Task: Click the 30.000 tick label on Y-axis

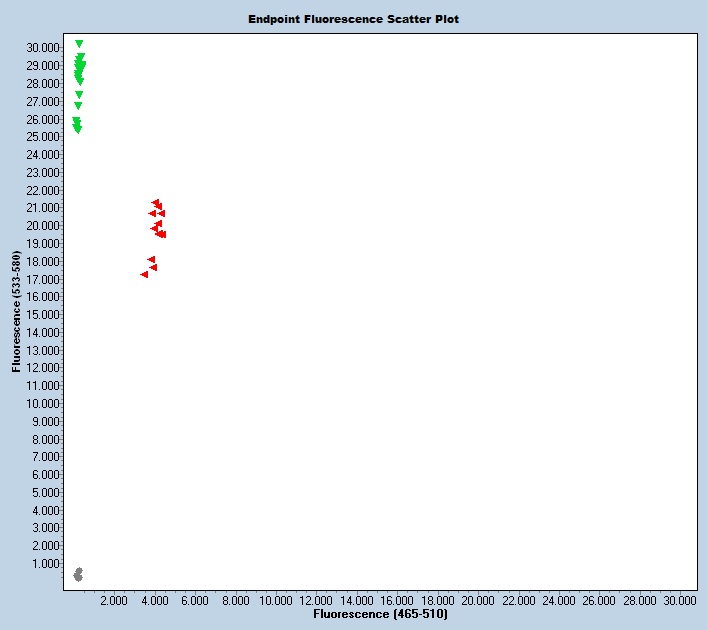Action: [44, 47]
